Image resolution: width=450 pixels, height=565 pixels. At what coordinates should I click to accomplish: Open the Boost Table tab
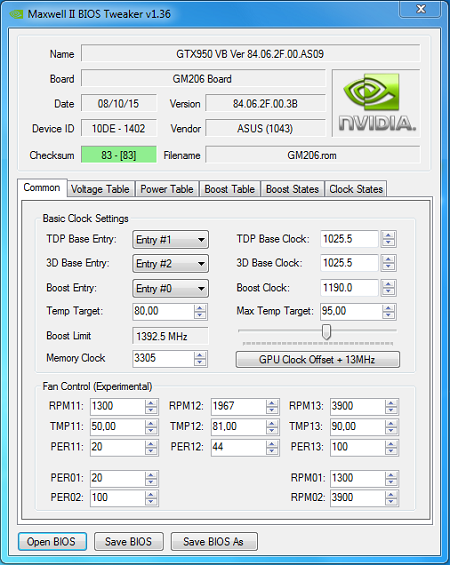[230, 189]
